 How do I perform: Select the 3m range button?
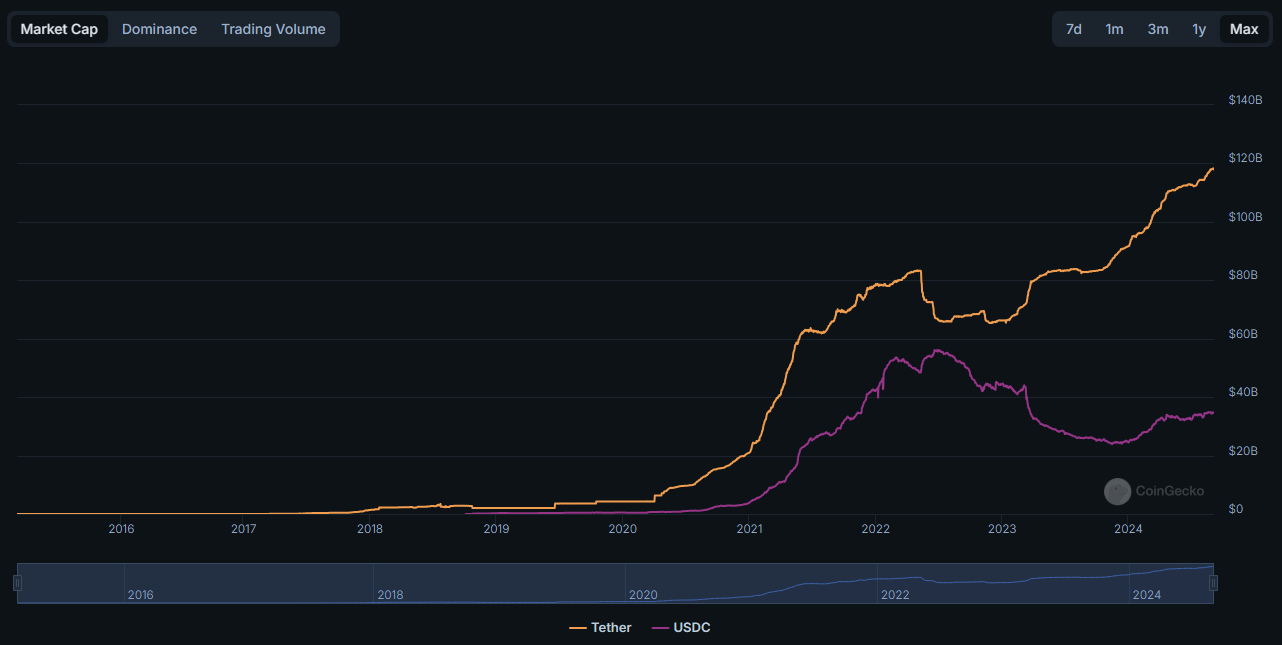[x=1157, y=29]
